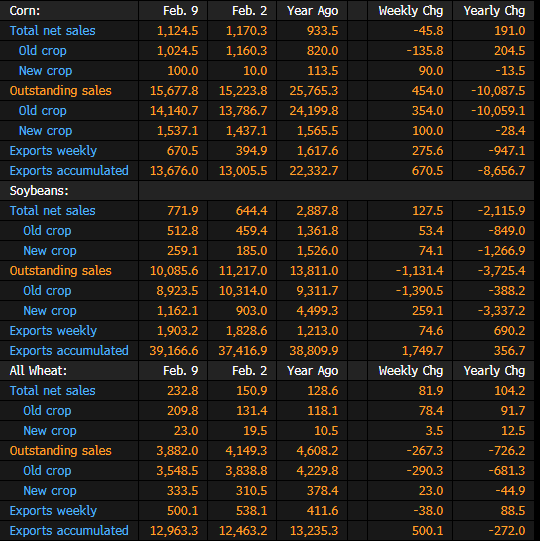Select Corn Outstanding sales row label
The width and height of the screenshot is (541, 542).
point(60,91)
